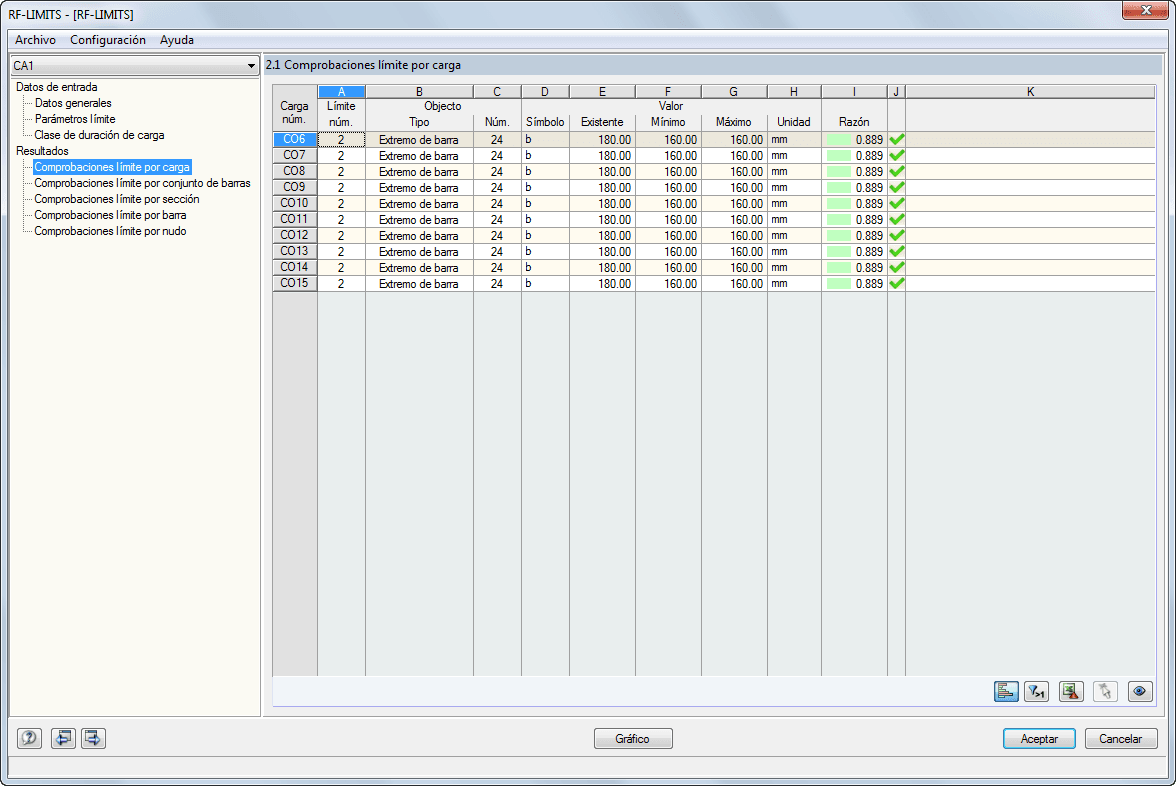Screen dimensions: 1176x786
Task: Close the RF-LIMITS window
Action: 1145,10
